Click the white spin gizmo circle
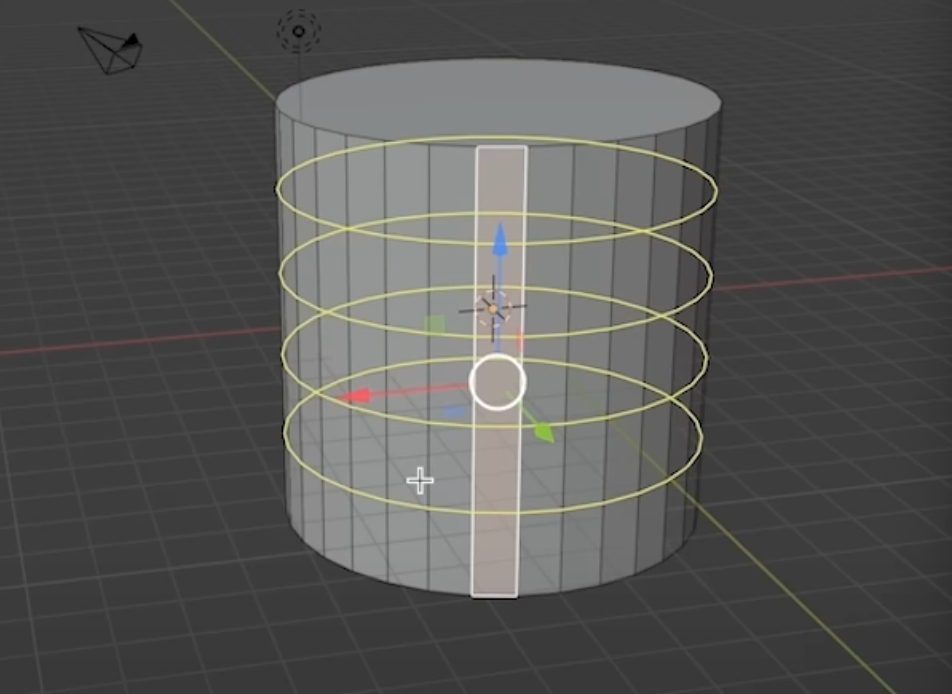Viewport: 952px width, 694px height. pyautogui.click(x=497, y=380)
